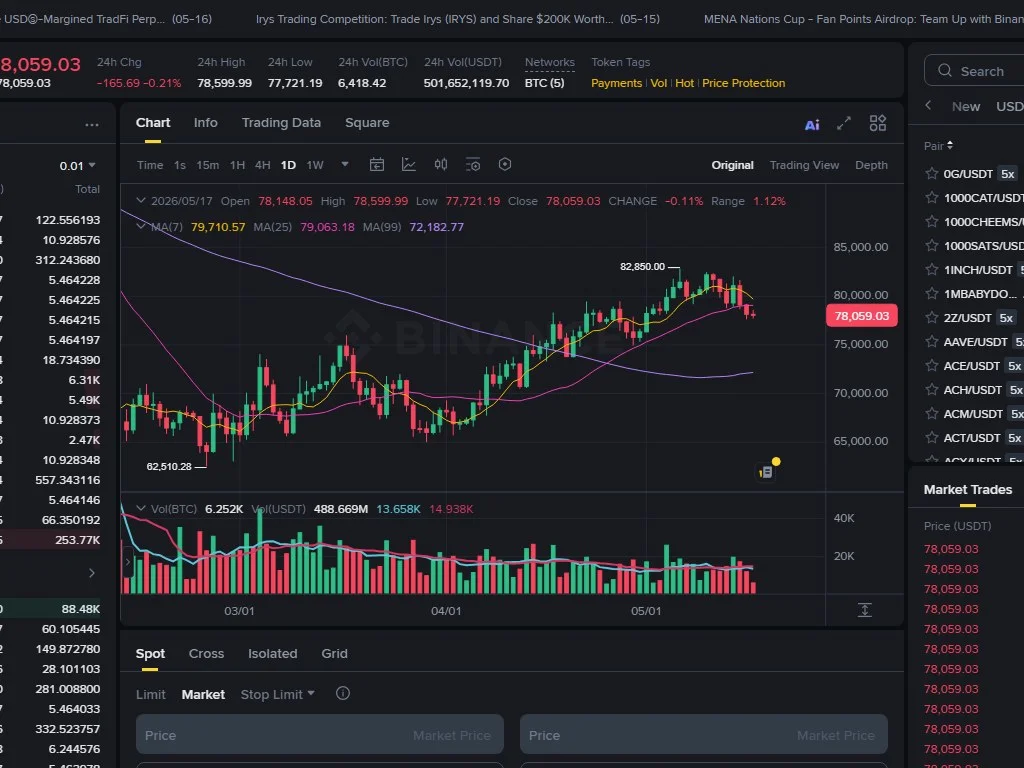Open the Irys Trading Competition announcement
The image size is (1024, 768).
click(458, 19)
